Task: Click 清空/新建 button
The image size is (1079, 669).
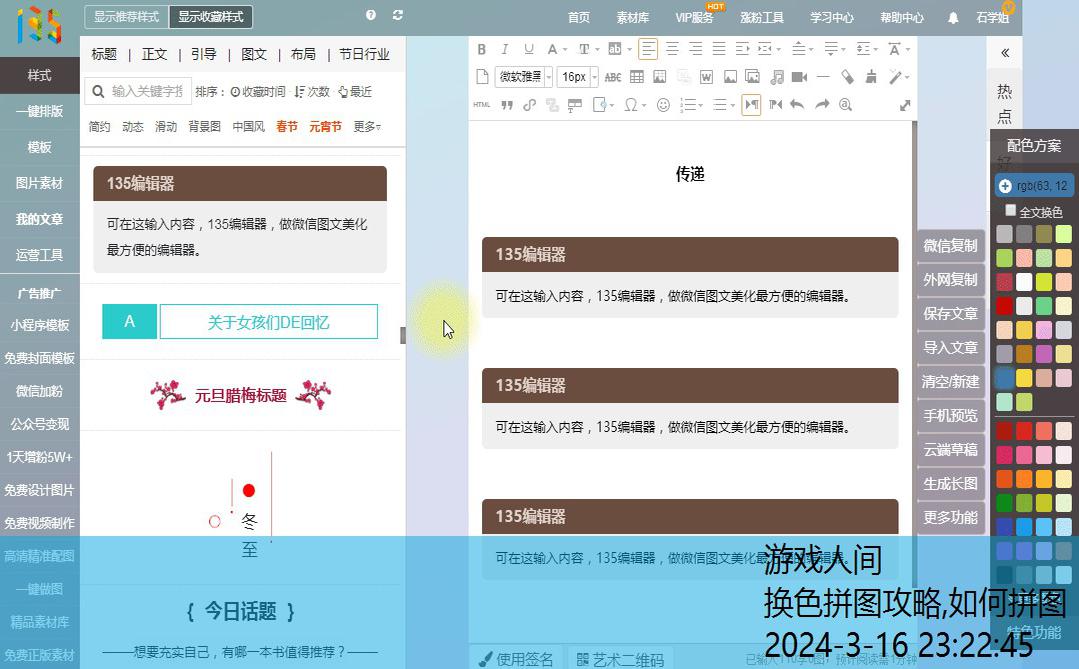Action: click(x=950, y=381)
